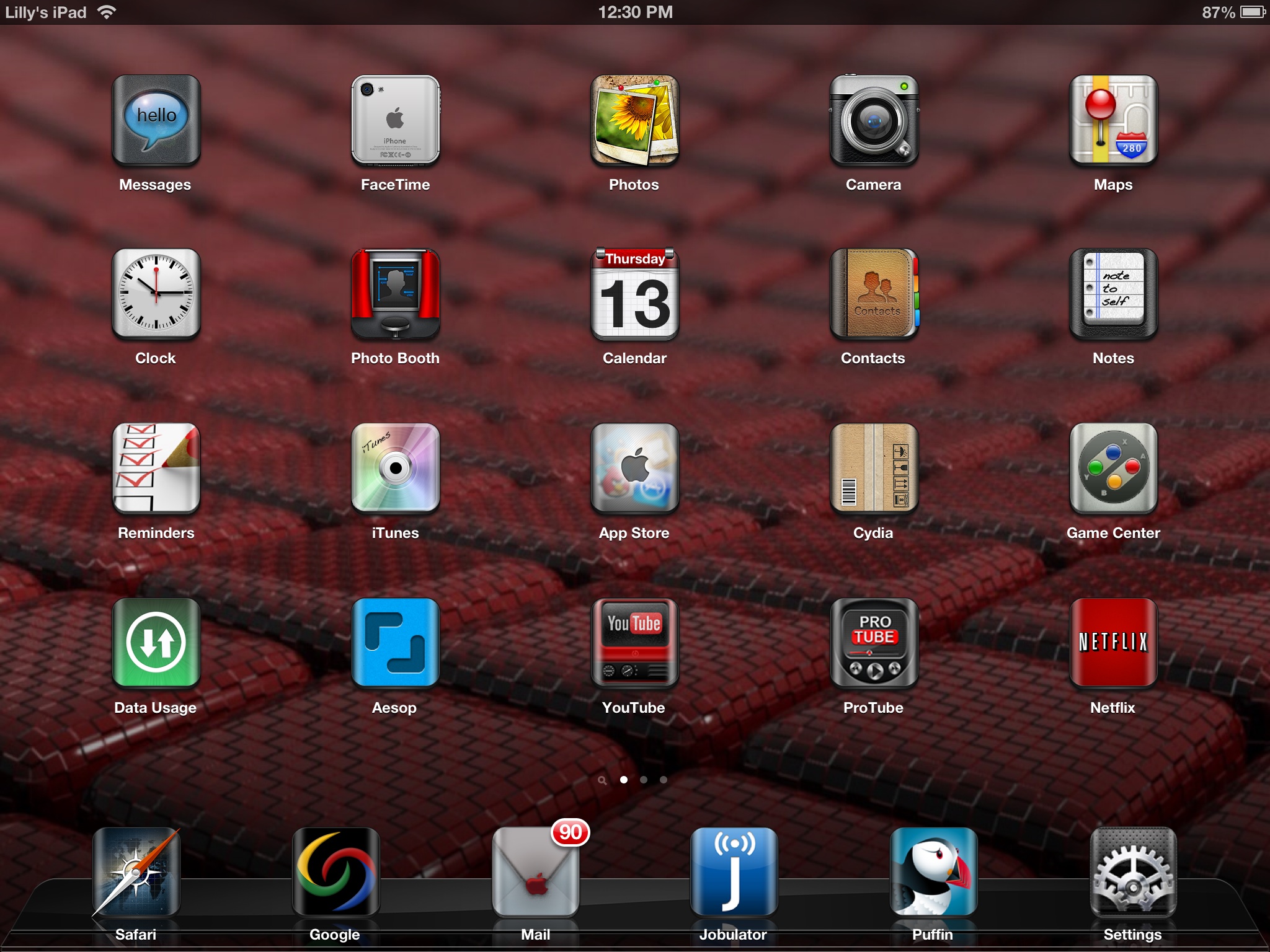Launch Jobulator from the dock
Viewport: 1270px width, 952px height.
pos(734,871)
